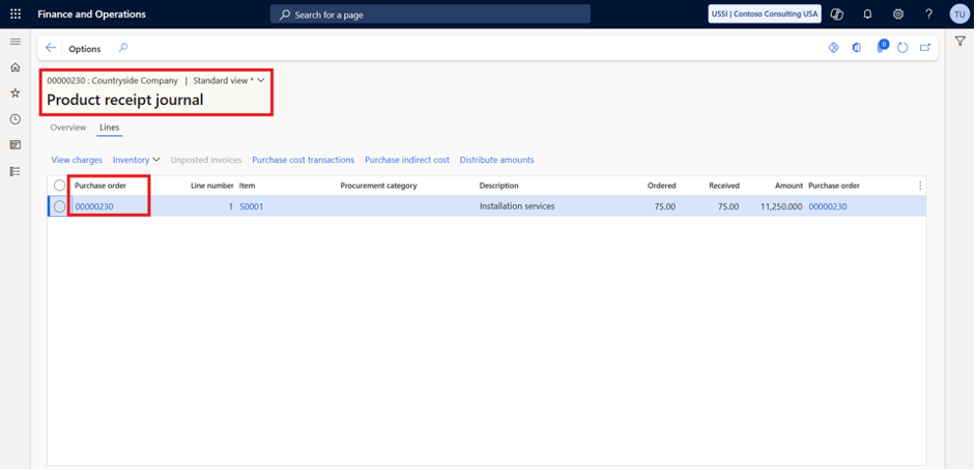Click the Finance and Operations title
Image resolution: width=977 pixels, height=470 pixels.
click(x=92, y=14)
